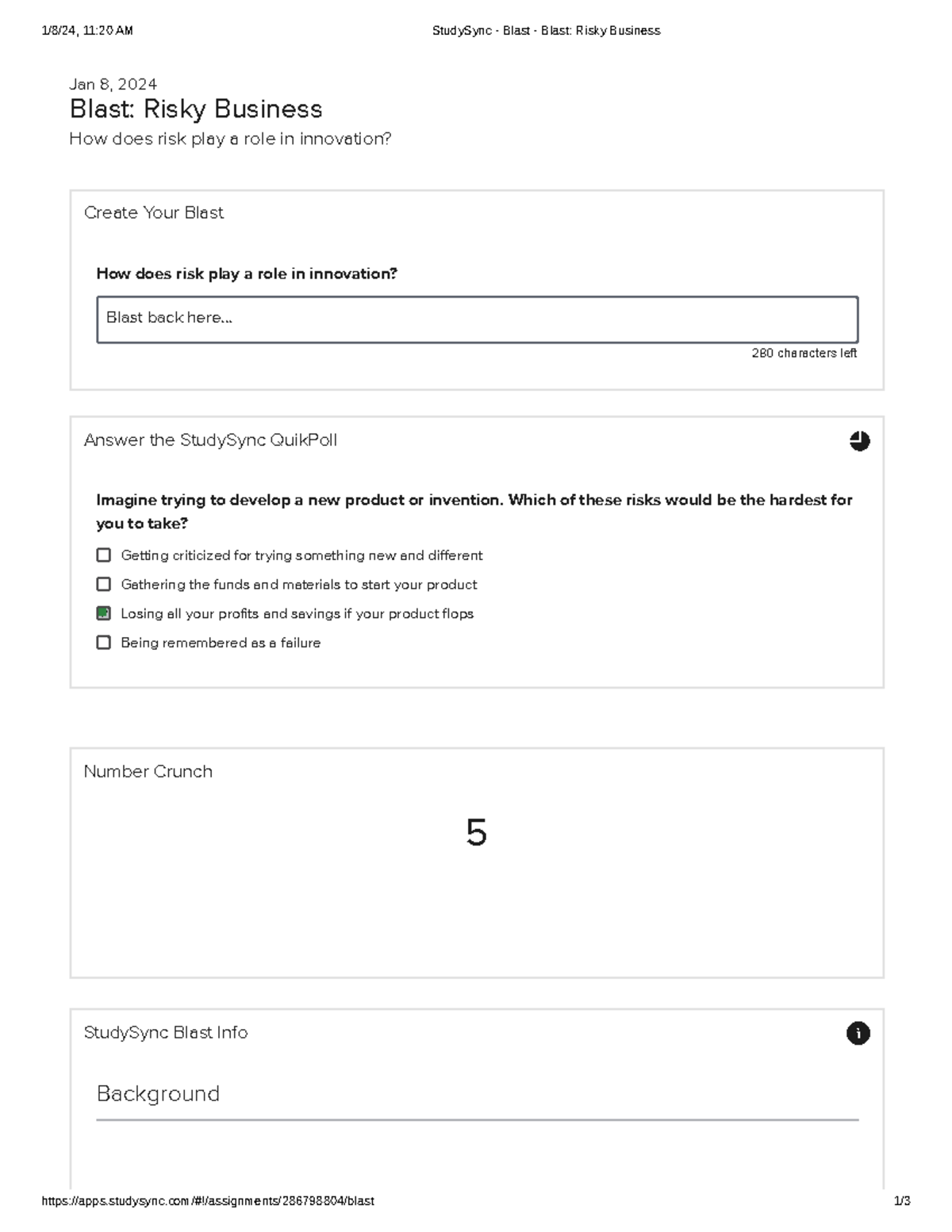Click the StudySync Blast Info panel header

165,1033
